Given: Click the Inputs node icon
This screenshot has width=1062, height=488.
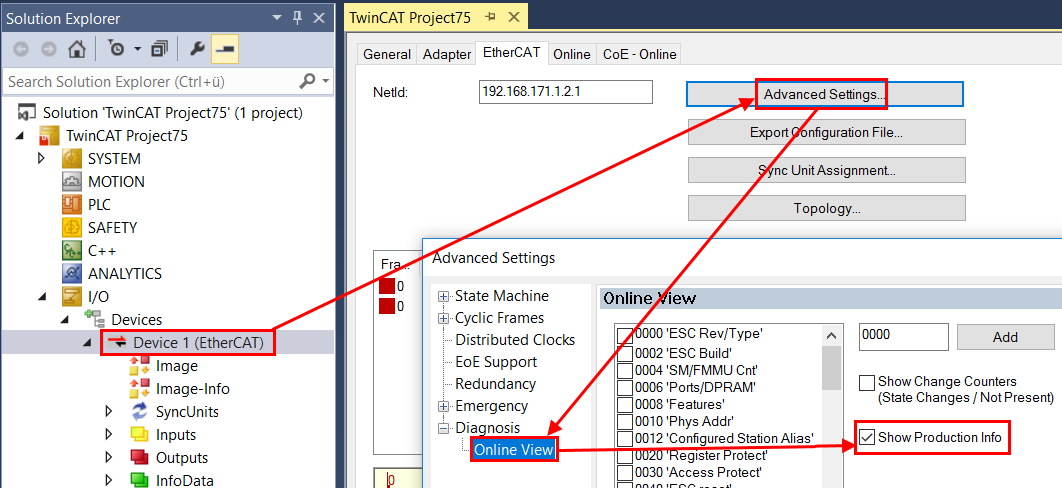Looking at the screenshot, I should pos(140,435).
